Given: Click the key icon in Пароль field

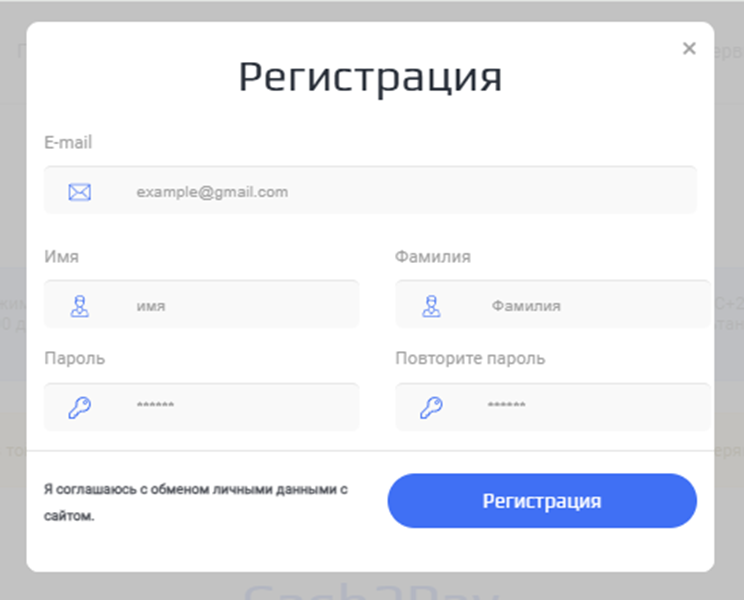Looking at the screenshot, I should click(x=80, y=407).
